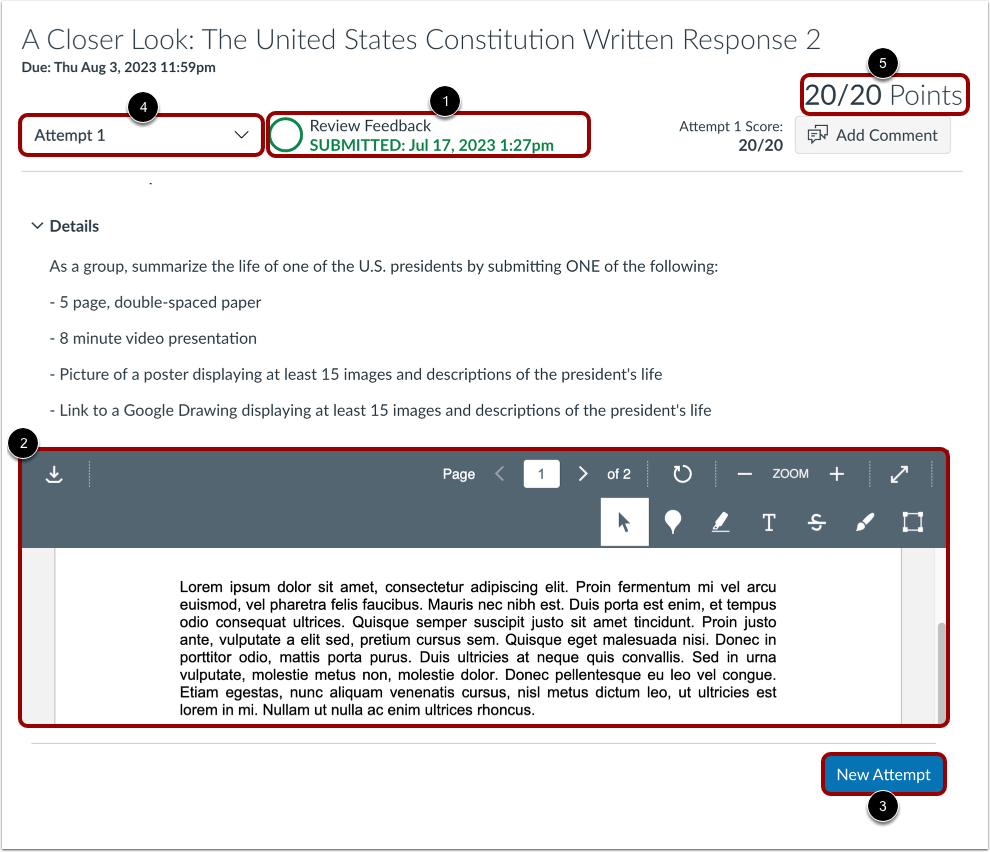Click the document viewer vertical scrollbar
Screen dimensions: 990x852
pyautogui.click(x=941, y=672)
